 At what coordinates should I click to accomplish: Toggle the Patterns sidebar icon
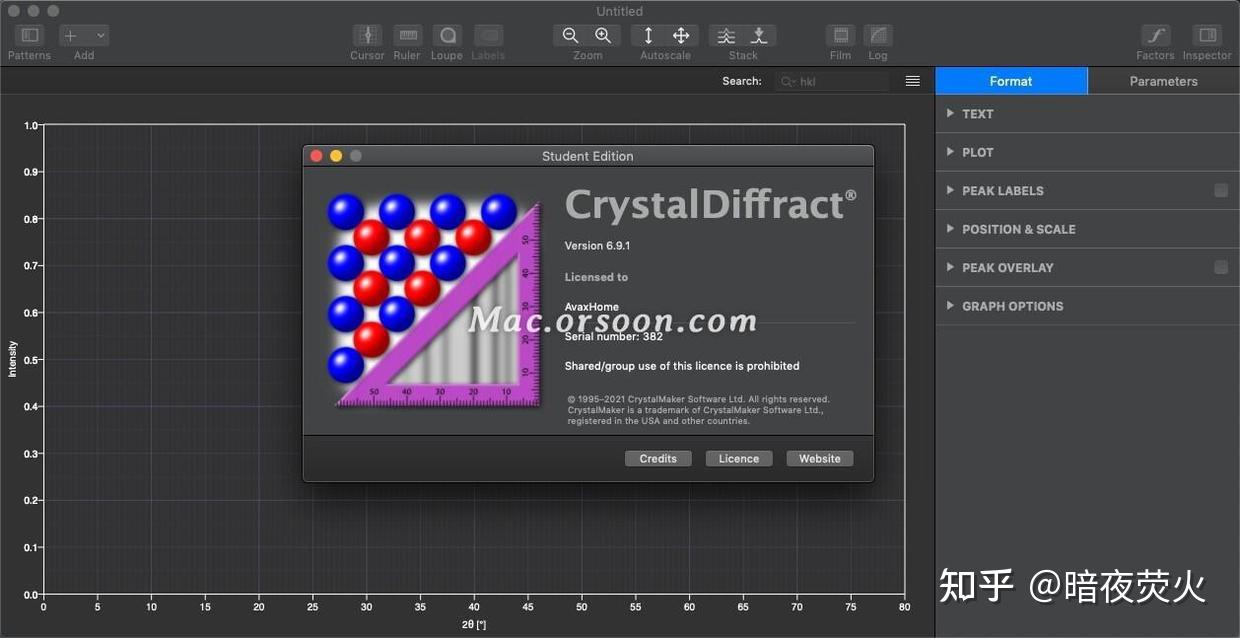click(x=29, y=35)
